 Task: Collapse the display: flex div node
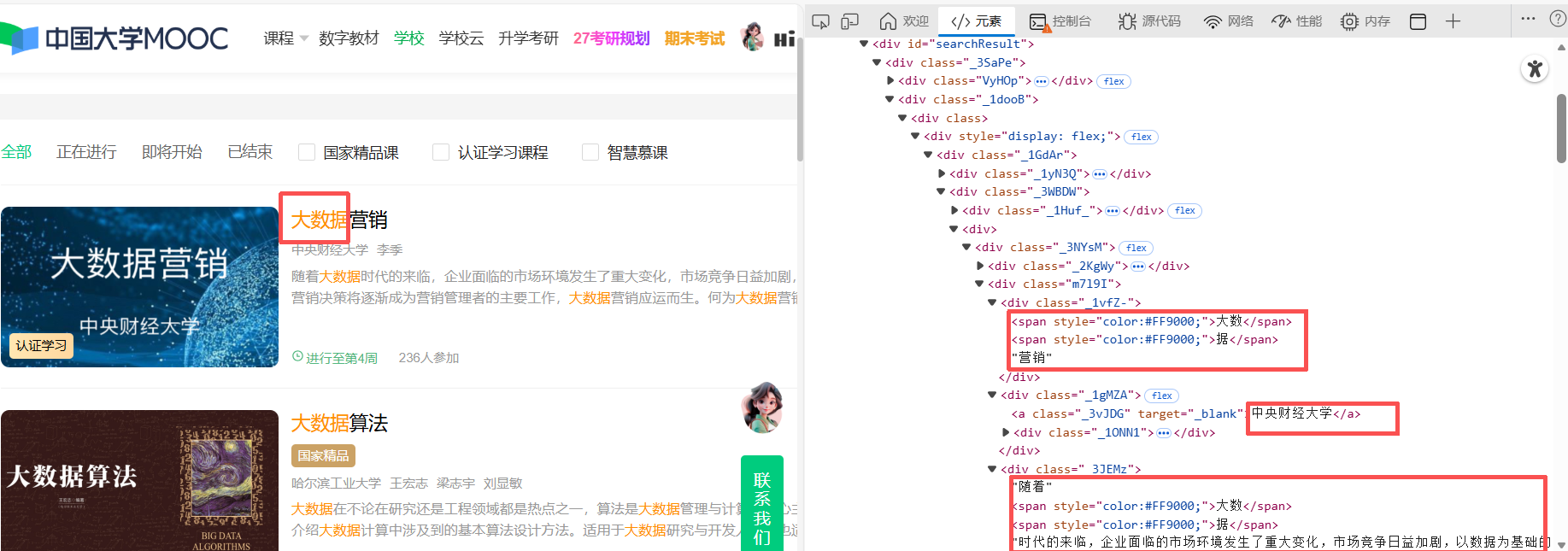click(915, 136)
